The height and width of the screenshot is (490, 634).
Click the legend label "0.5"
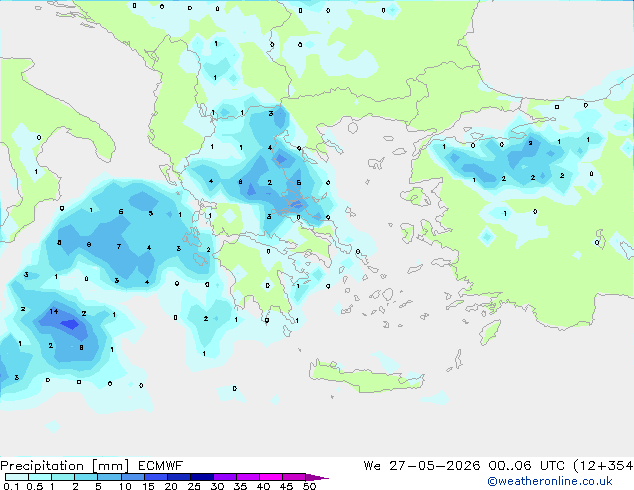coord(35,486)
